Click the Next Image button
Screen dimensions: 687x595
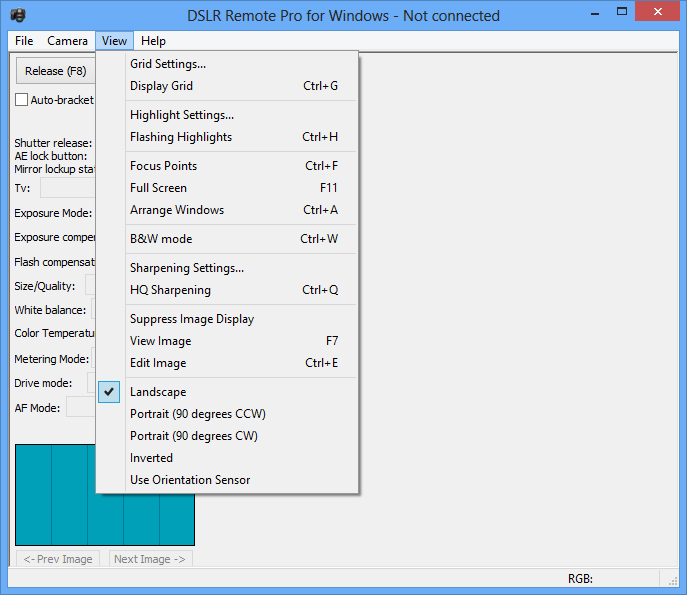150,559
